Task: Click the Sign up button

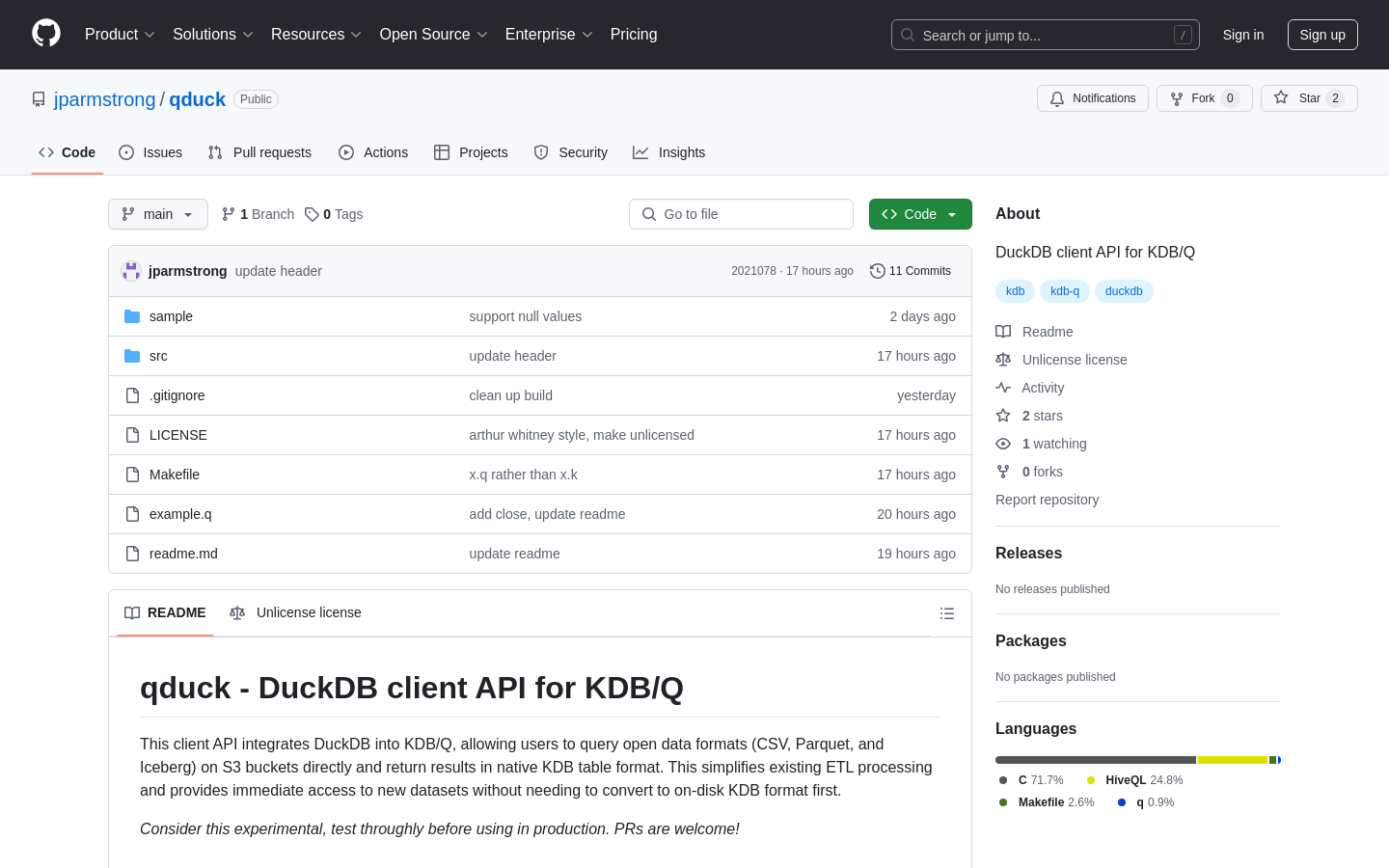Action: coord(1322,35)
